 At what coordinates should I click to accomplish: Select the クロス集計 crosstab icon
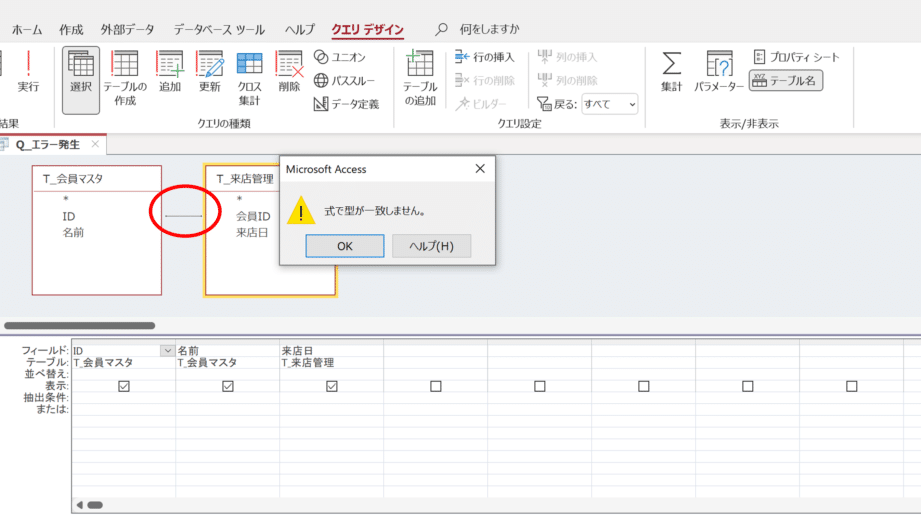pyautogui.click(x=249, y=77)
